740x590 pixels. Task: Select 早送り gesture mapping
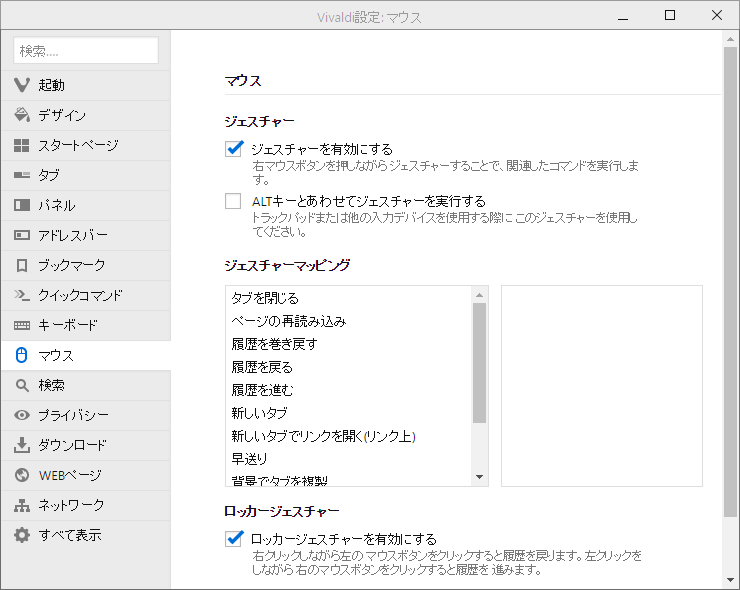348,459
